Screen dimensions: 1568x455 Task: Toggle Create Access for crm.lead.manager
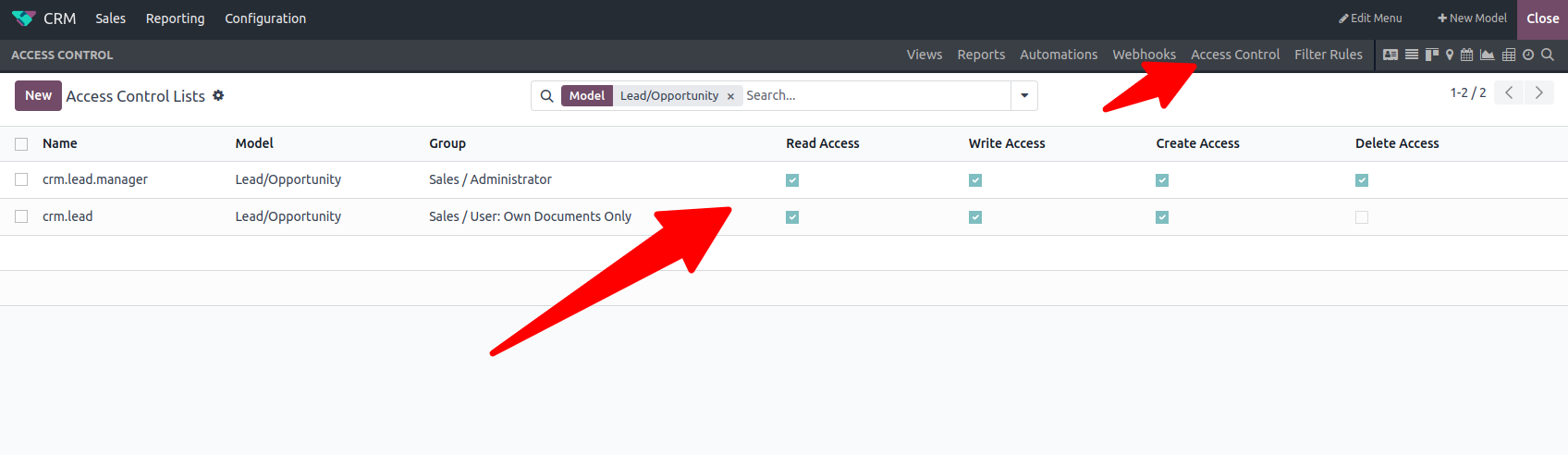tap(1162, 180)
